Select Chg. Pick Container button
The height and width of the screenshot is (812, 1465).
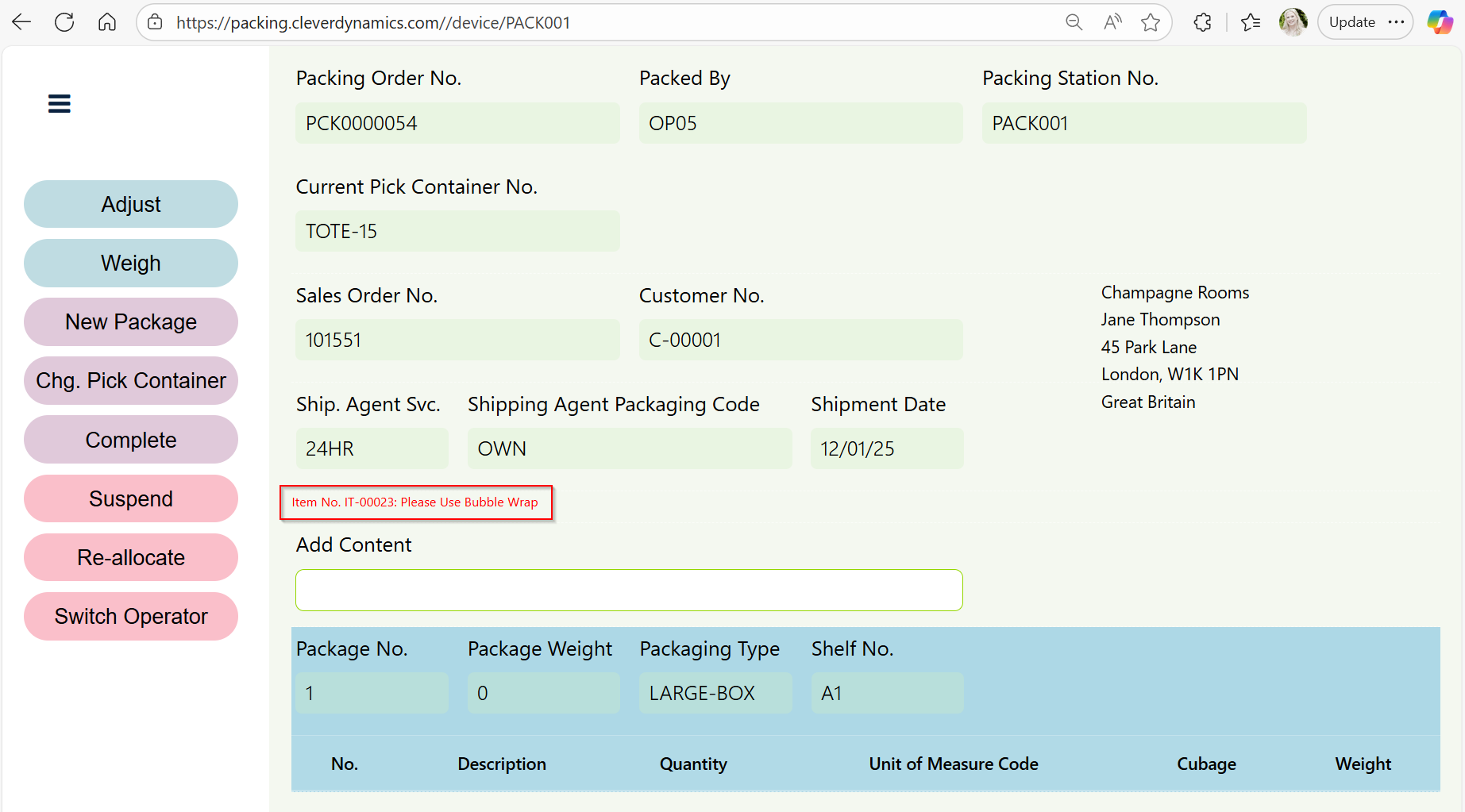131,381
